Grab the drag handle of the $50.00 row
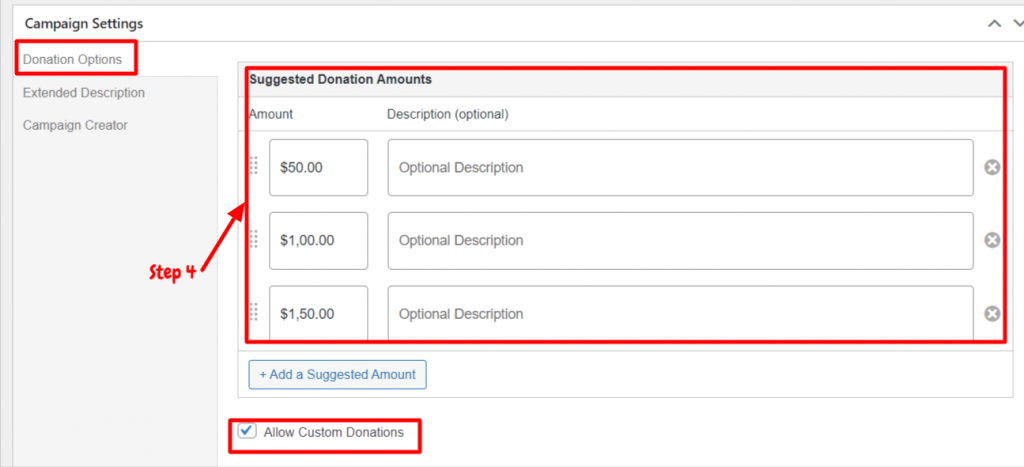 (x=254, y=166)
